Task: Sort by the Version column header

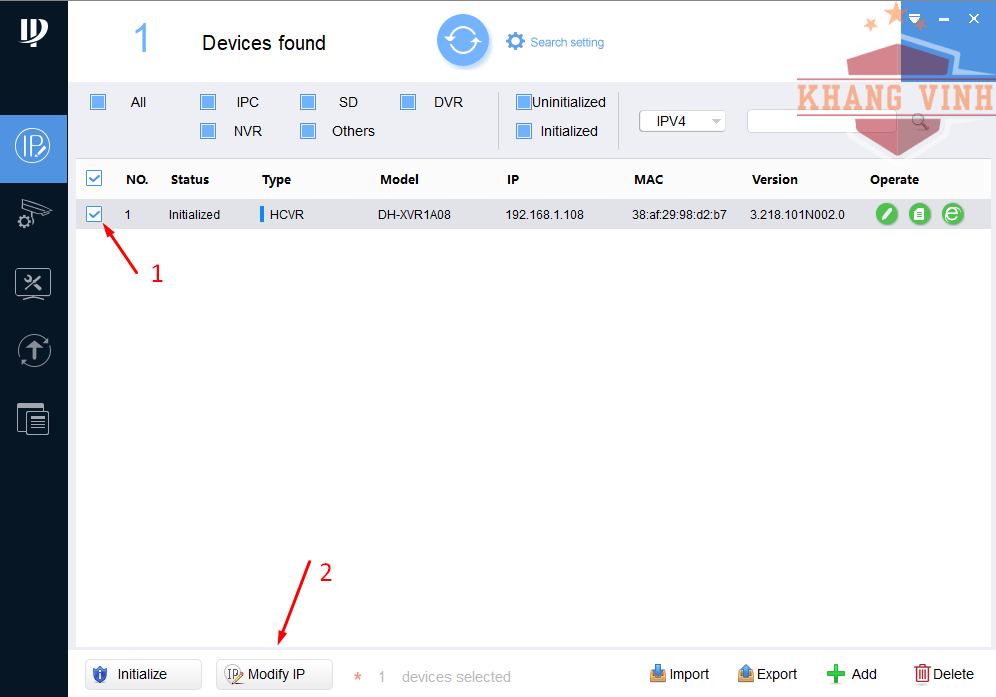Action: point(774,179)
